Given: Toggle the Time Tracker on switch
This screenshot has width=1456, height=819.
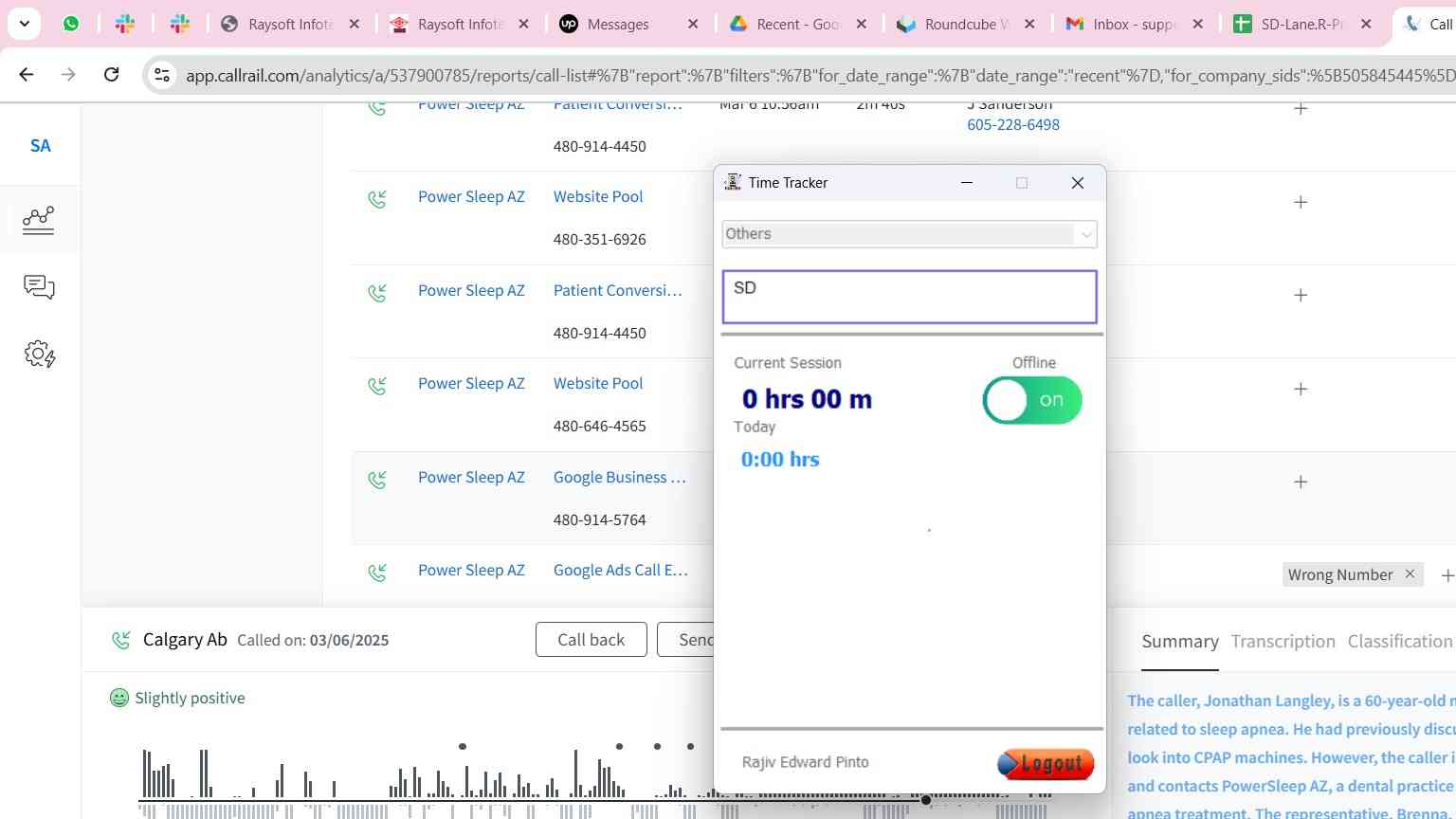Looking at the screenshot, I should pyautogui.click(x=1032, y=400).
